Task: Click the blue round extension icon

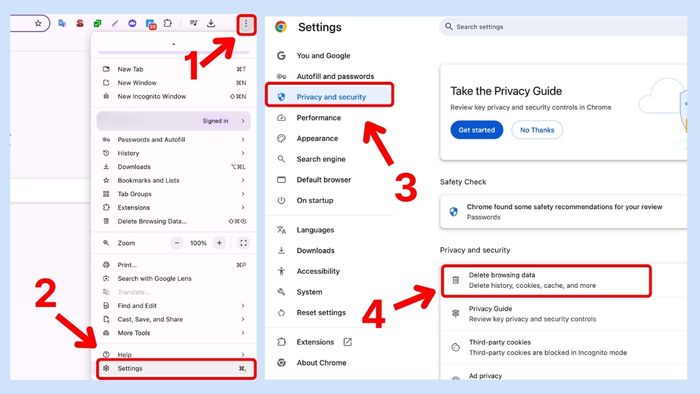Action: point(132,23)
